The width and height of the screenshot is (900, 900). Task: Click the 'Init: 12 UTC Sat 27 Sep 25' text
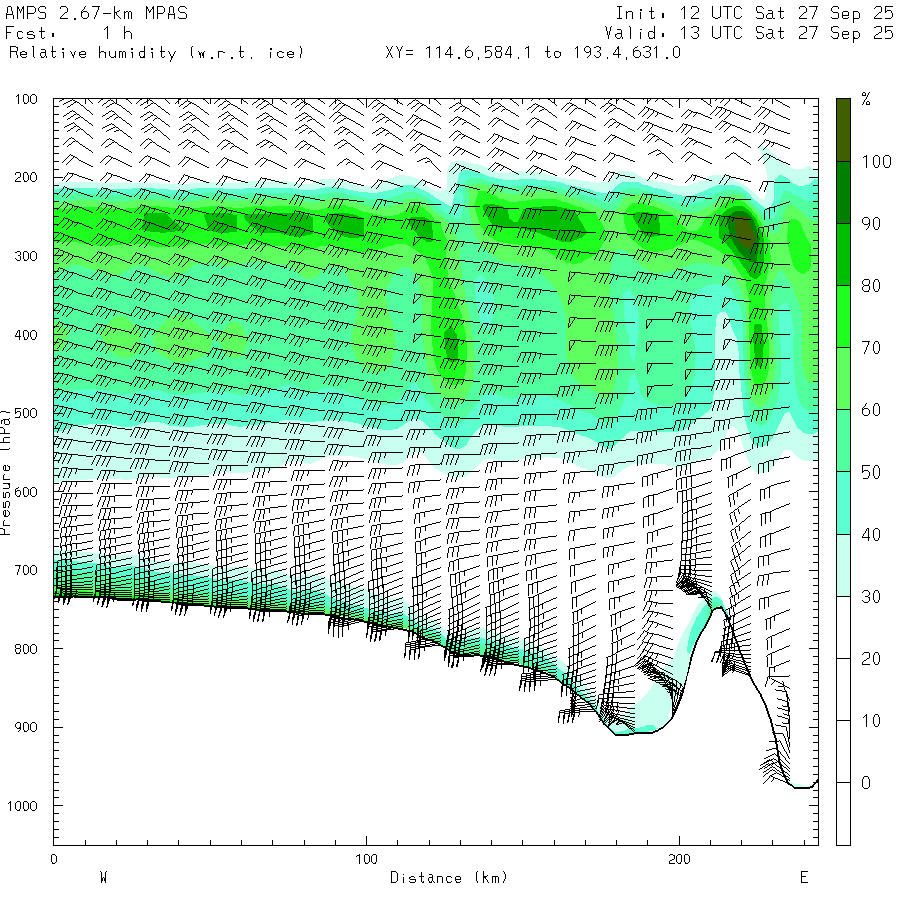pyautogui.click(x=755, y=13)
